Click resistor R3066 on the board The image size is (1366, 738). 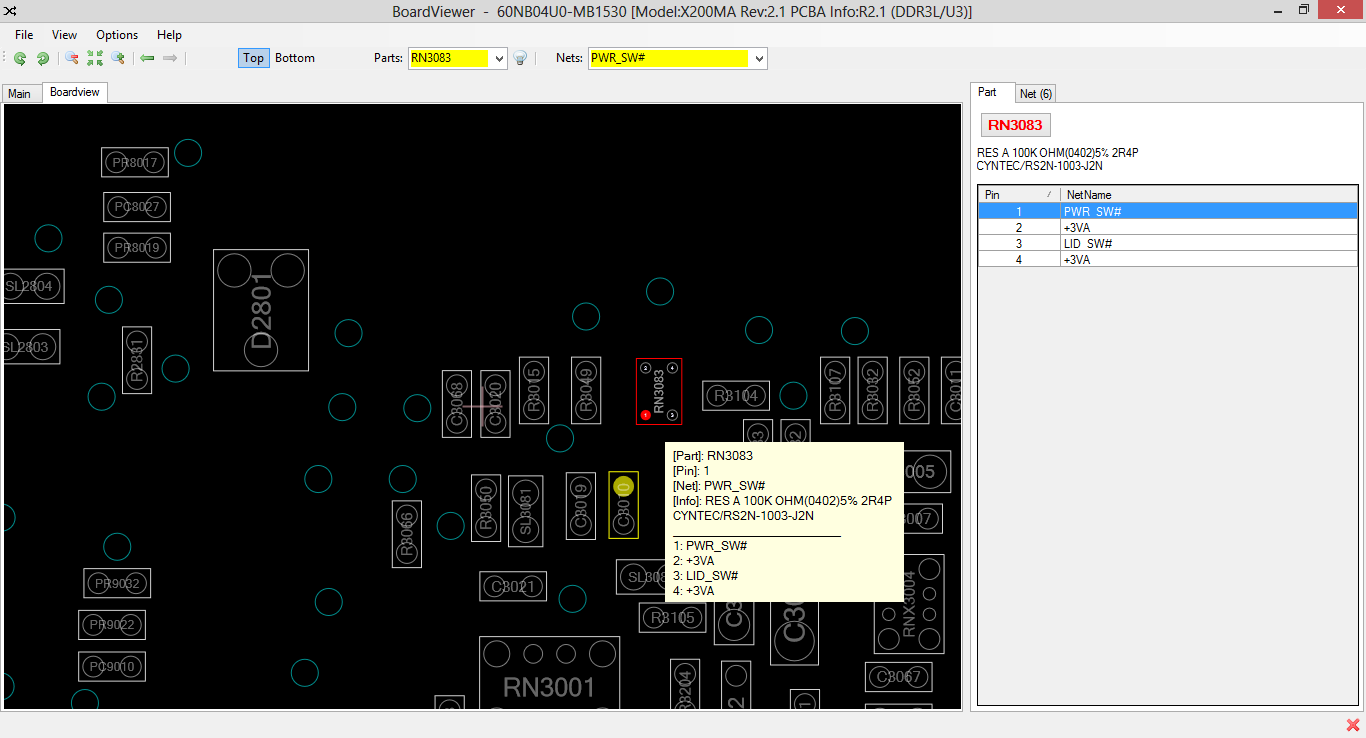407,534
